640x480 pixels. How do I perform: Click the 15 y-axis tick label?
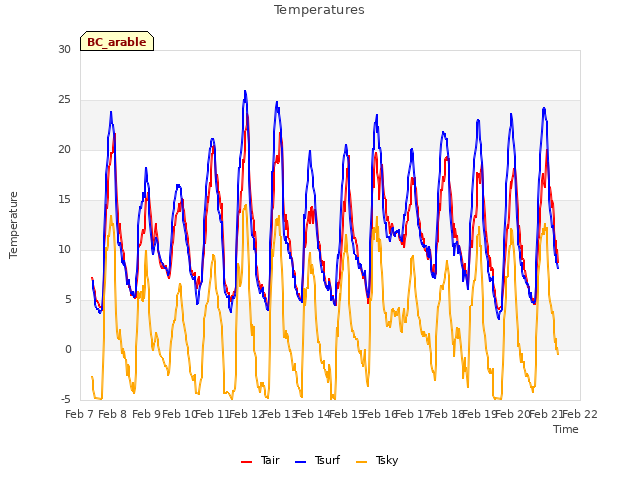64,200
